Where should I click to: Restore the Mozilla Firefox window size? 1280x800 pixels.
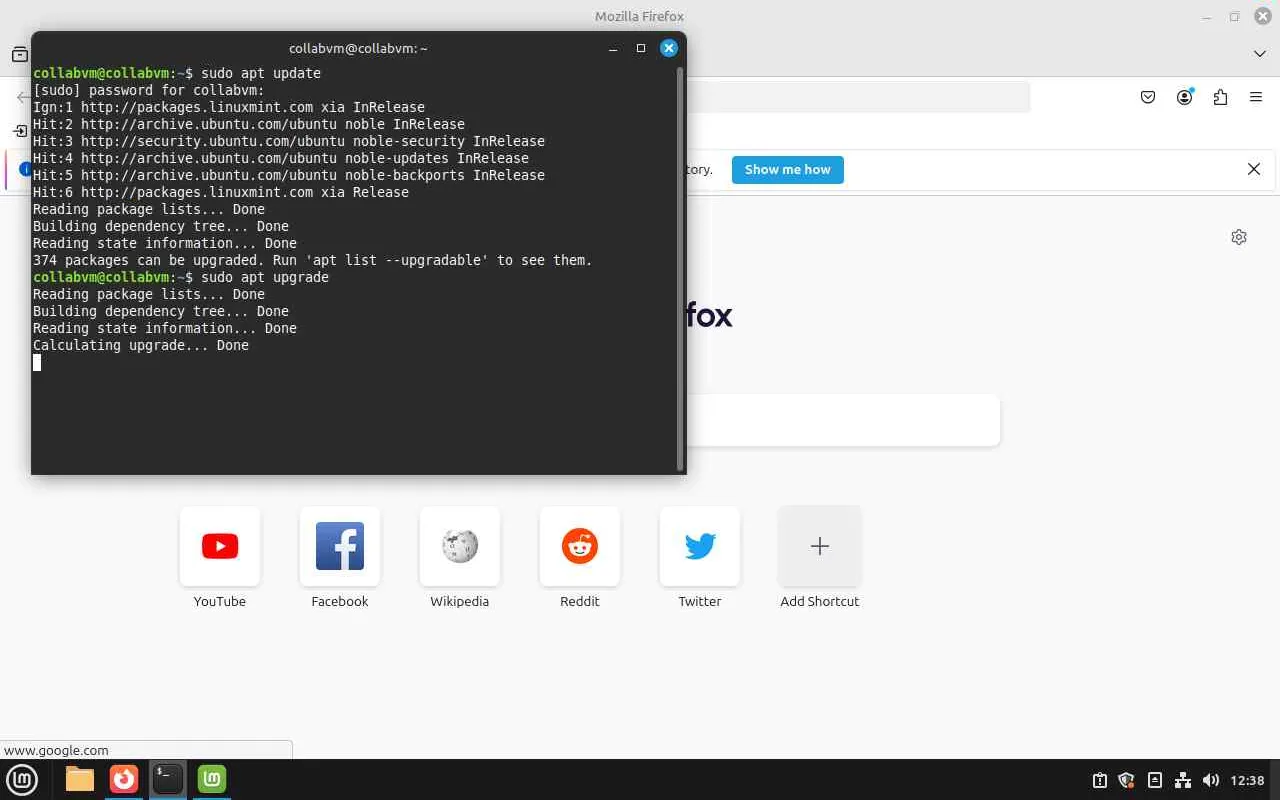click(x=1234, y=16)
